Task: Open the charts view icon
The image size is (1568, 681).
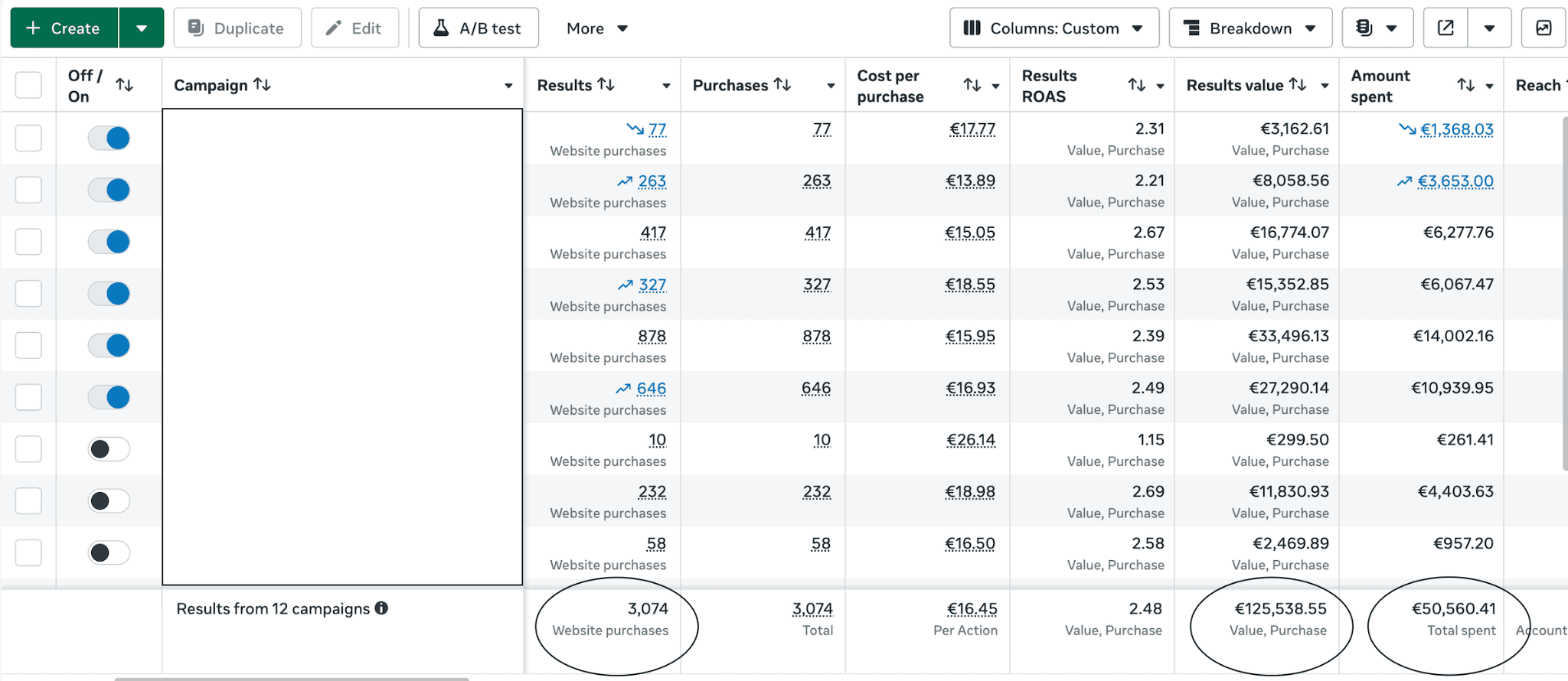Action: click(1543, 28)
